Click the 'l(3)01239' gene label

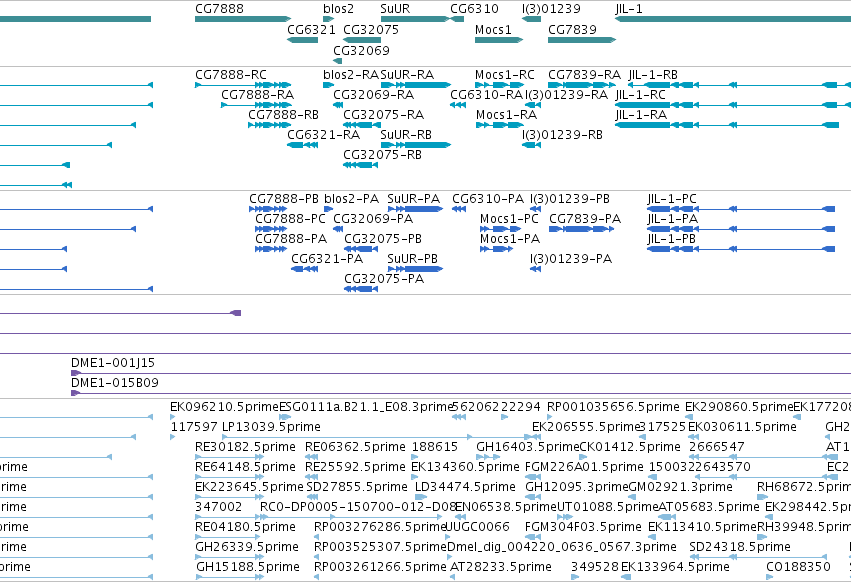pos(551,9)
